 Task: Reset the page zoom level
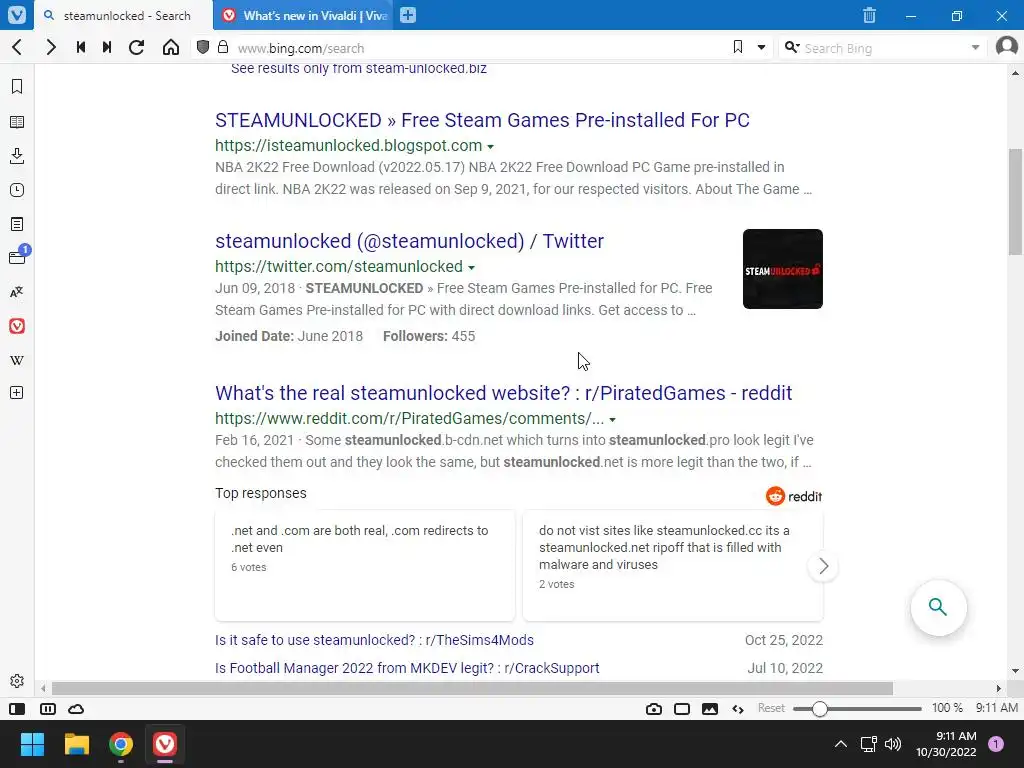pos(771,708)
